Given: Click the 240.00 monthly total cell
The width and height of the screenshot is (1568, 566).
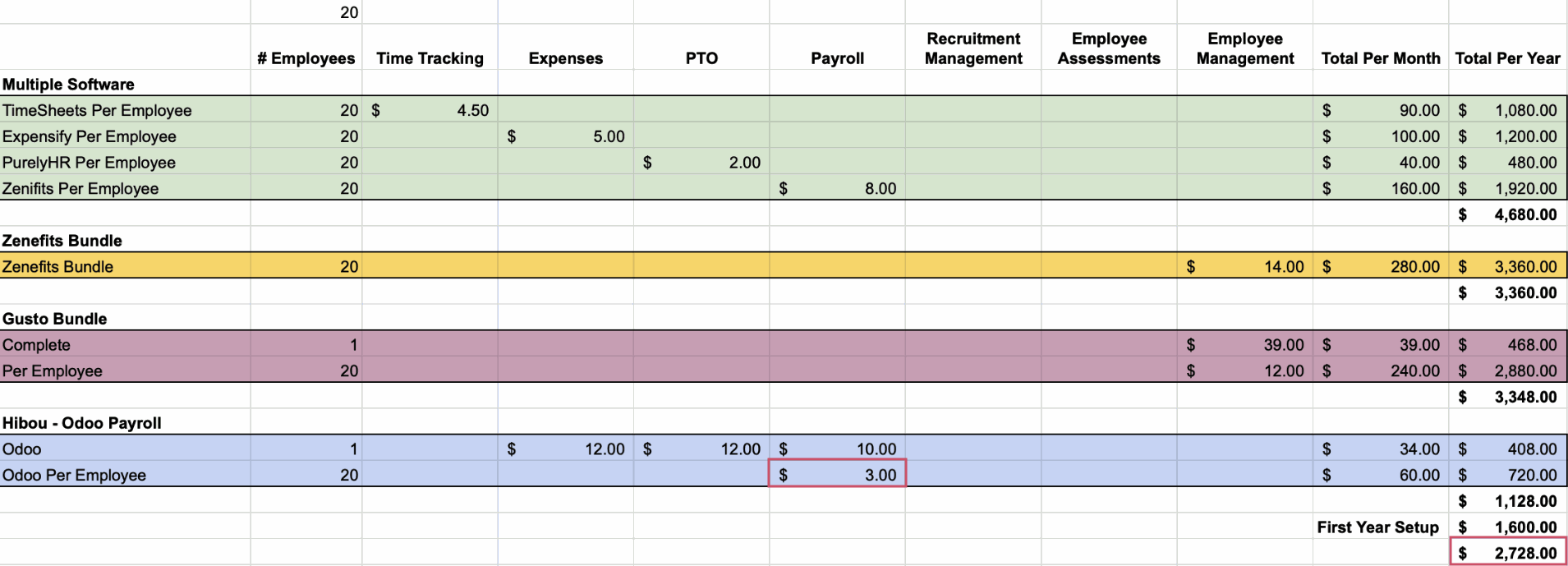Looking at the screenshot, I should 1381,370.
